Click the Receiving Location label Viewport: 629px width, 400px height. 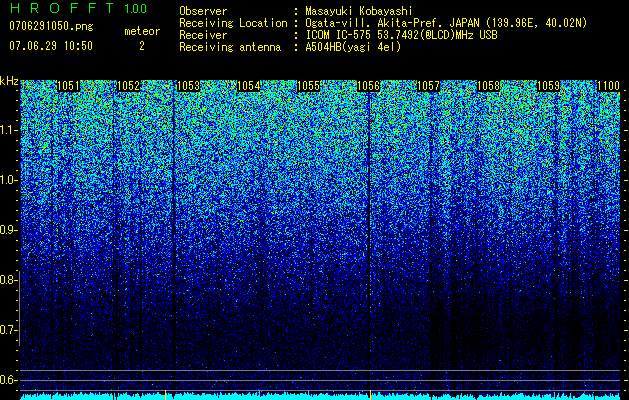[x=233, y=23]
